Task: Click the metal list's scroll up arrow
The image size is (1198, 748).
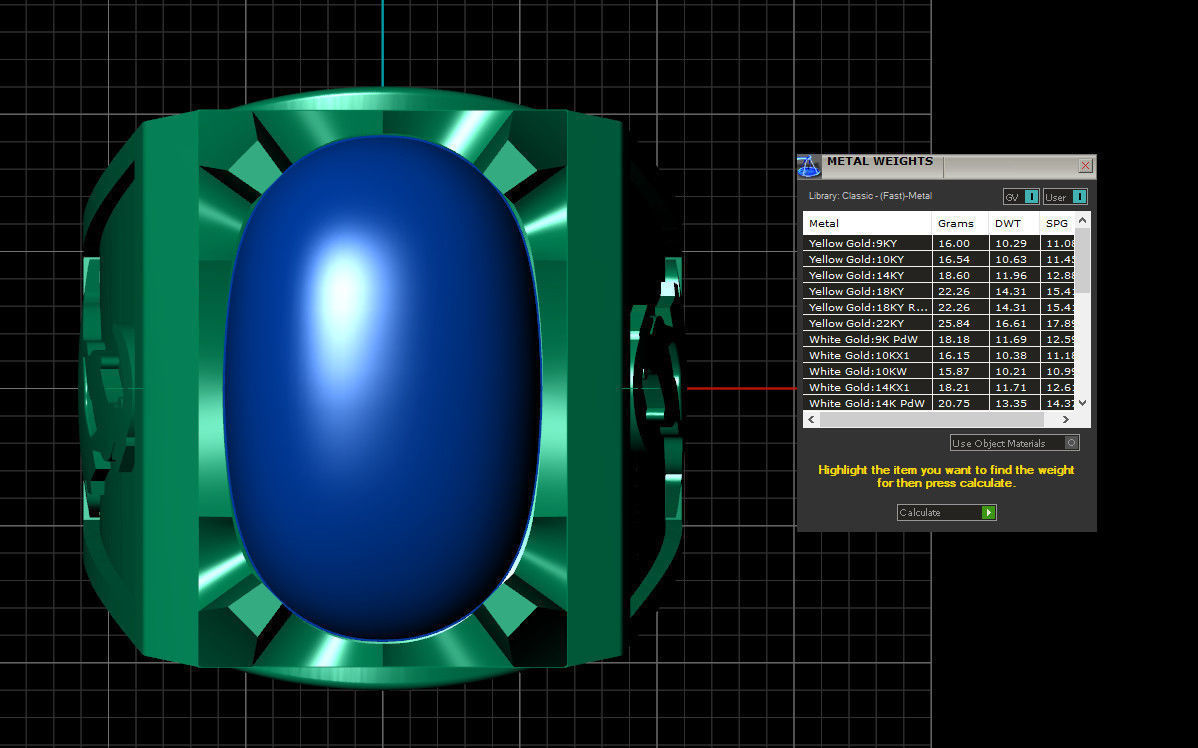Action: point(1083,220)
